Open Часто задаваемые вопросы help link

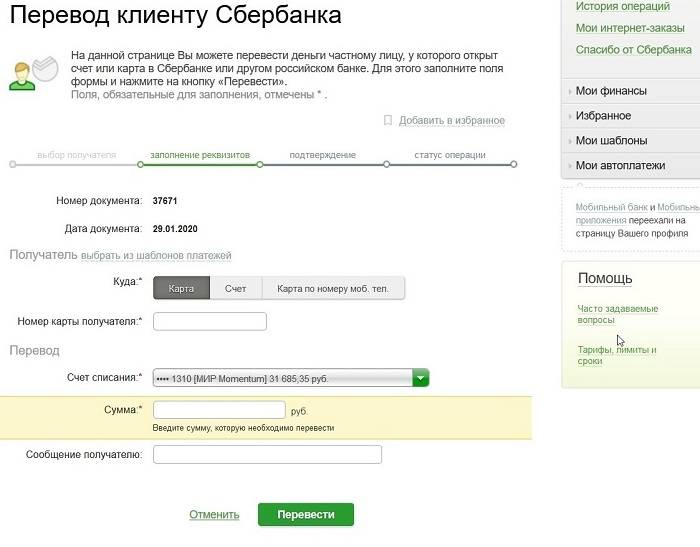(x=617, y=314)
